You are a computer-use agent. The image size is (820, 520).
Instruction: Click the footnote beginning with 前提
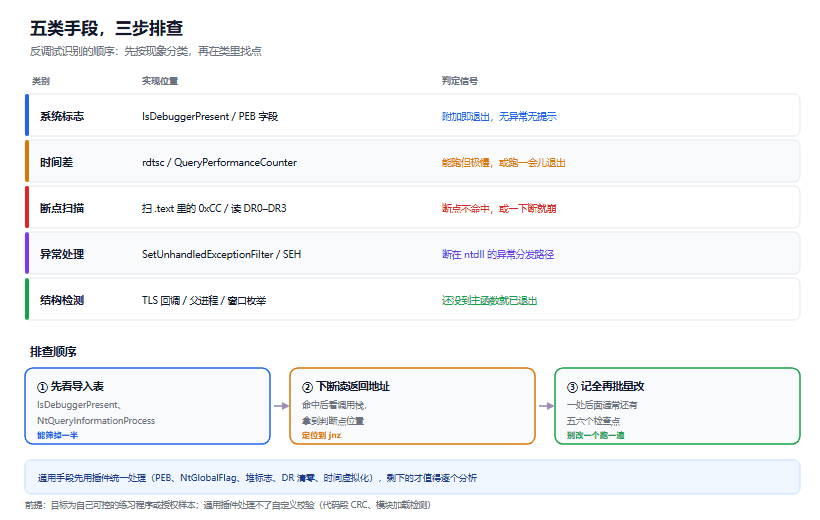click(x=228, y=505)
